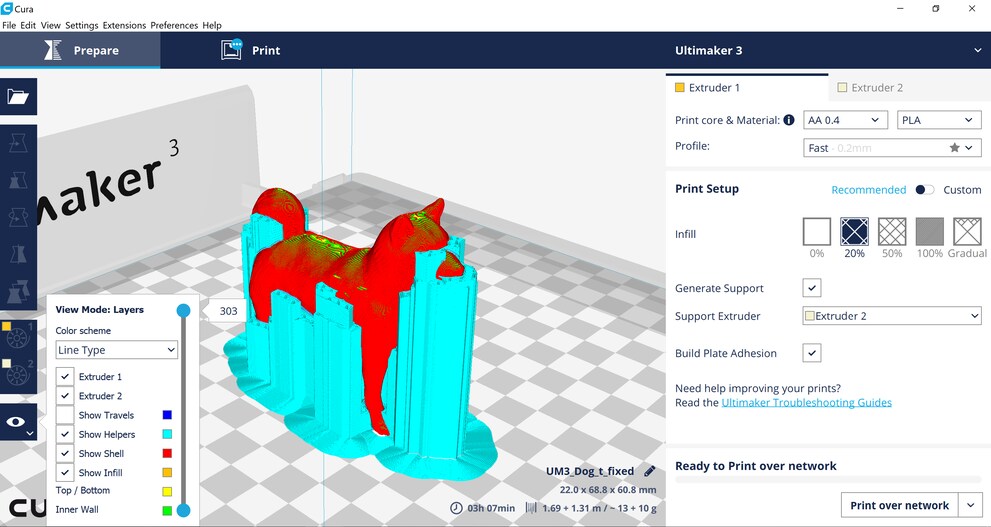Click the red Show Shell color swatch
The image size is (991, 527).
pos(167,453)
